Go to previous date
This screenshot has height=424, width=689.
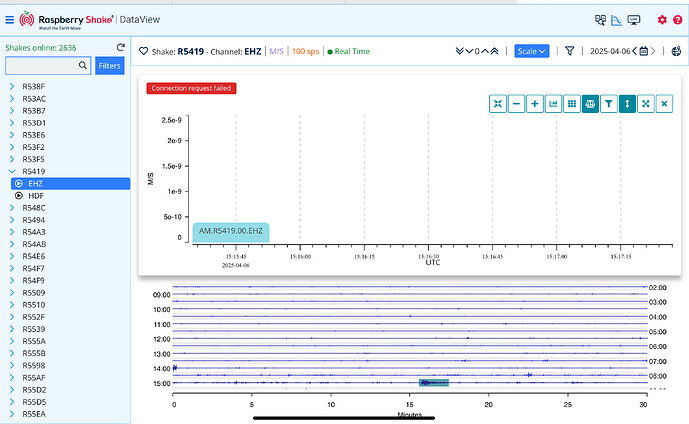[635, 51]
